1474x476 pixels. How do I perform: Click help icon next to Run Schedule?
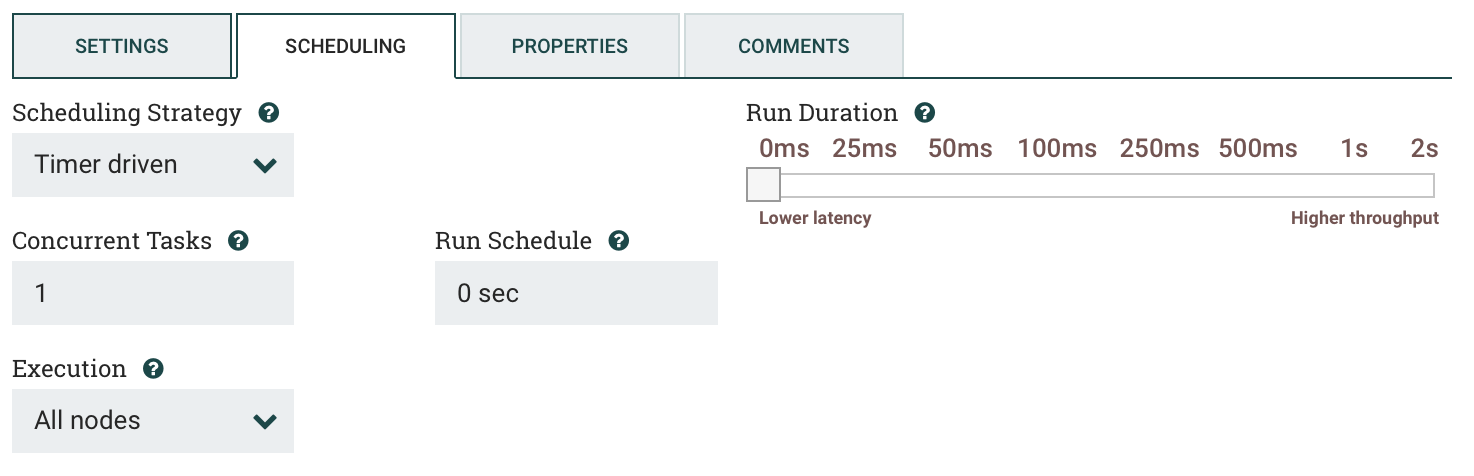(619, 241)
